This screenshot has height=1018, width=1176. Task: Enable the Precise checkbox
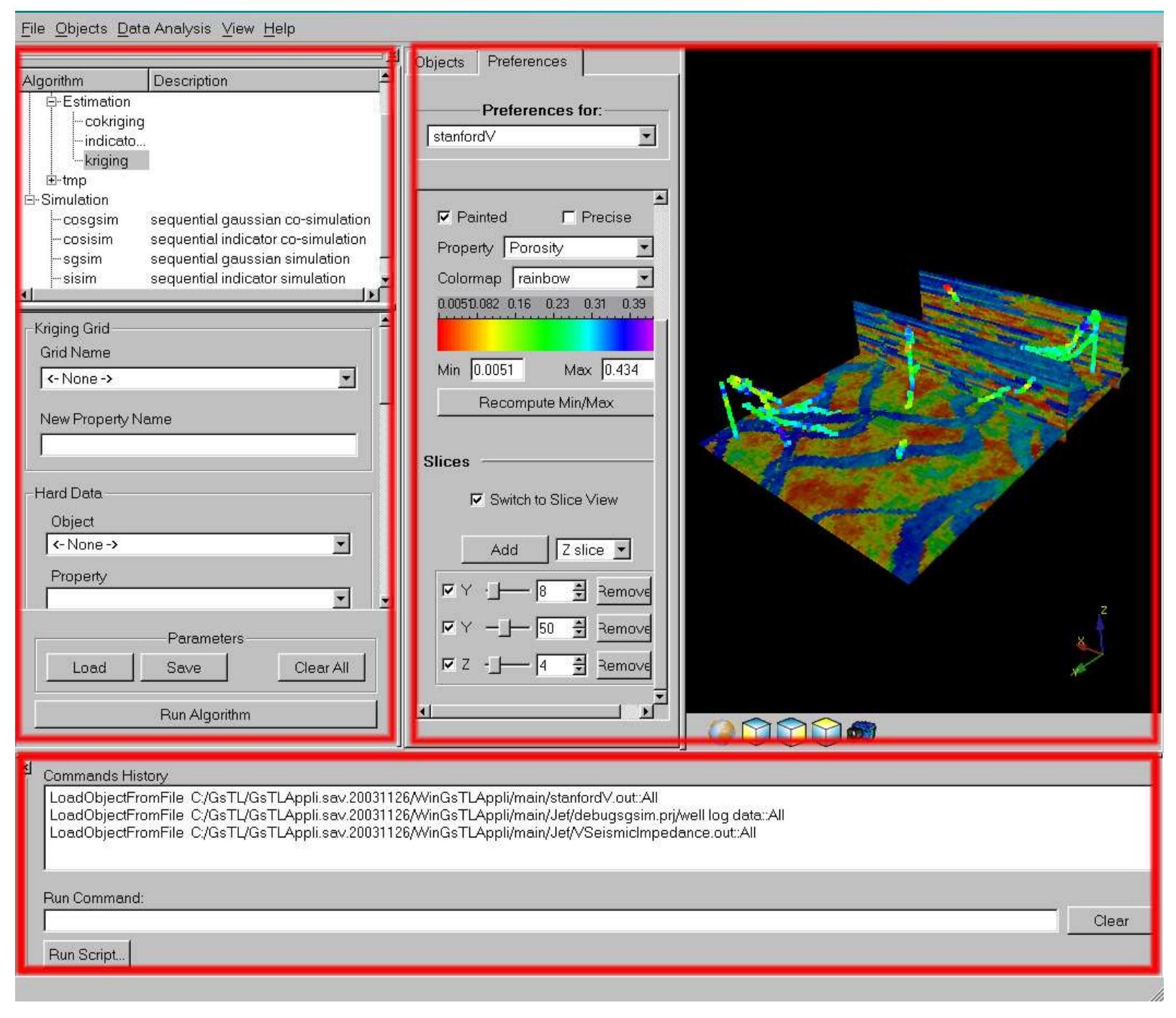click(569, 217)
